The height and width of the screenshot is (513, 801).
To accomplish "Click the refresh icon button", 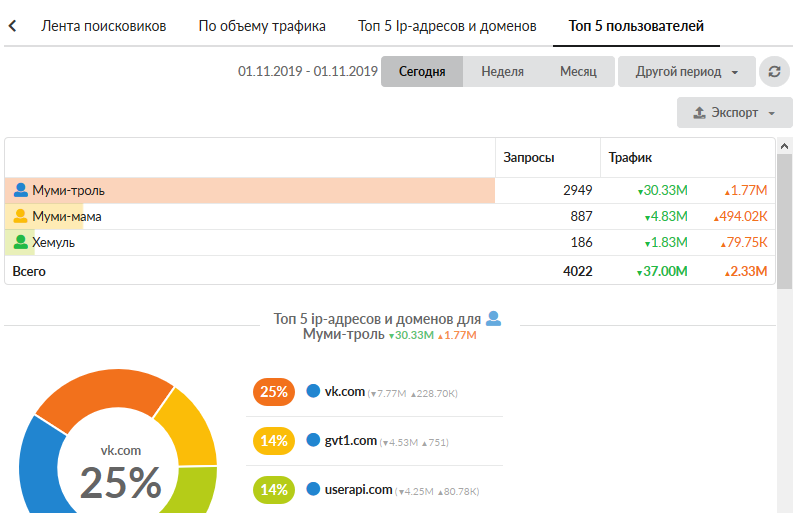I will [x=774, y=72].
